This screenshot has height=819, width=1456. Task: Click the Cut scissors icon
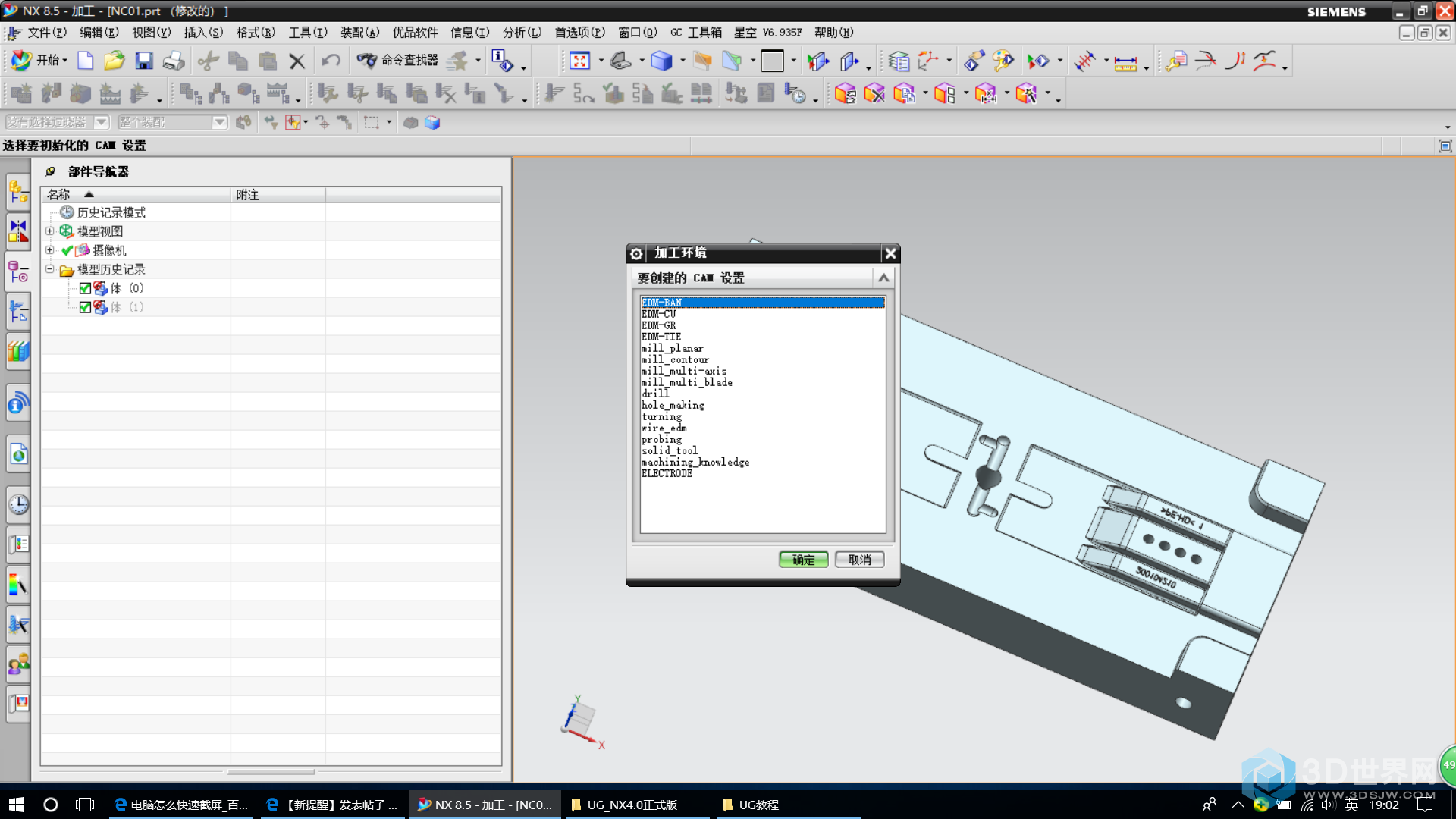(209, 61)
